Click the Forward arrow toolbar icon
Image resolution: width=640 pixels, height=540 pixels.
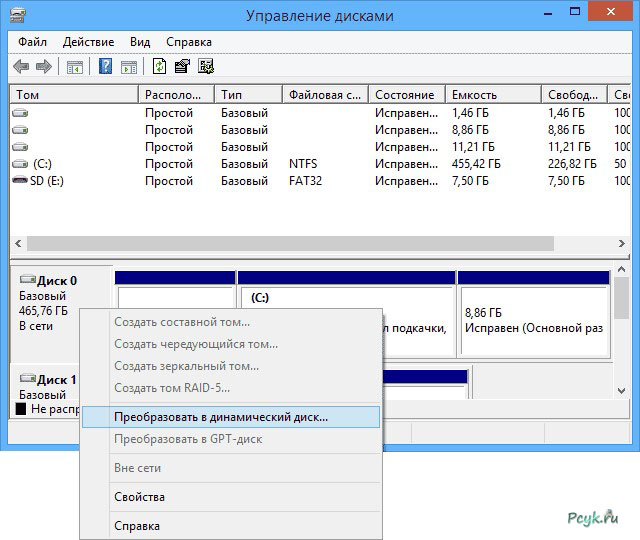[x=44, y=66]
